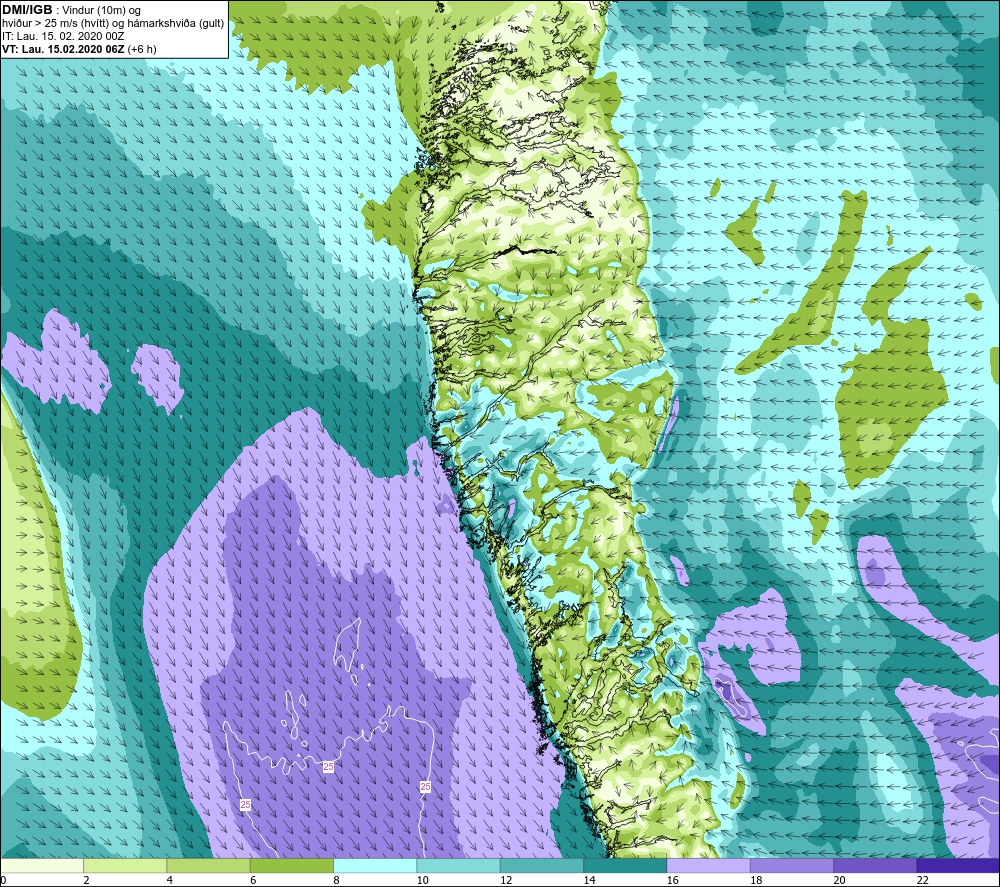Click the 2–4 m/s light green legend swatch

point(125,865)
